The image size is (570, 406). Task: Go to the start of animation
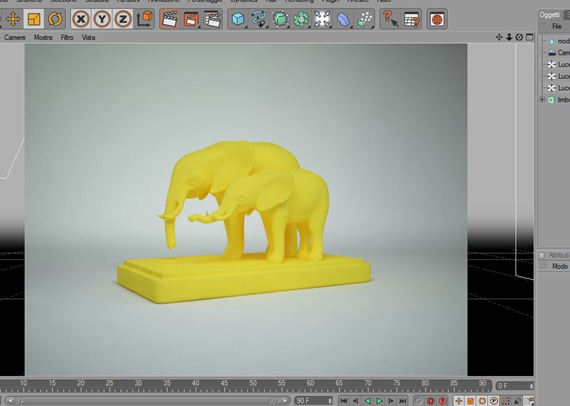click(344, 401)
